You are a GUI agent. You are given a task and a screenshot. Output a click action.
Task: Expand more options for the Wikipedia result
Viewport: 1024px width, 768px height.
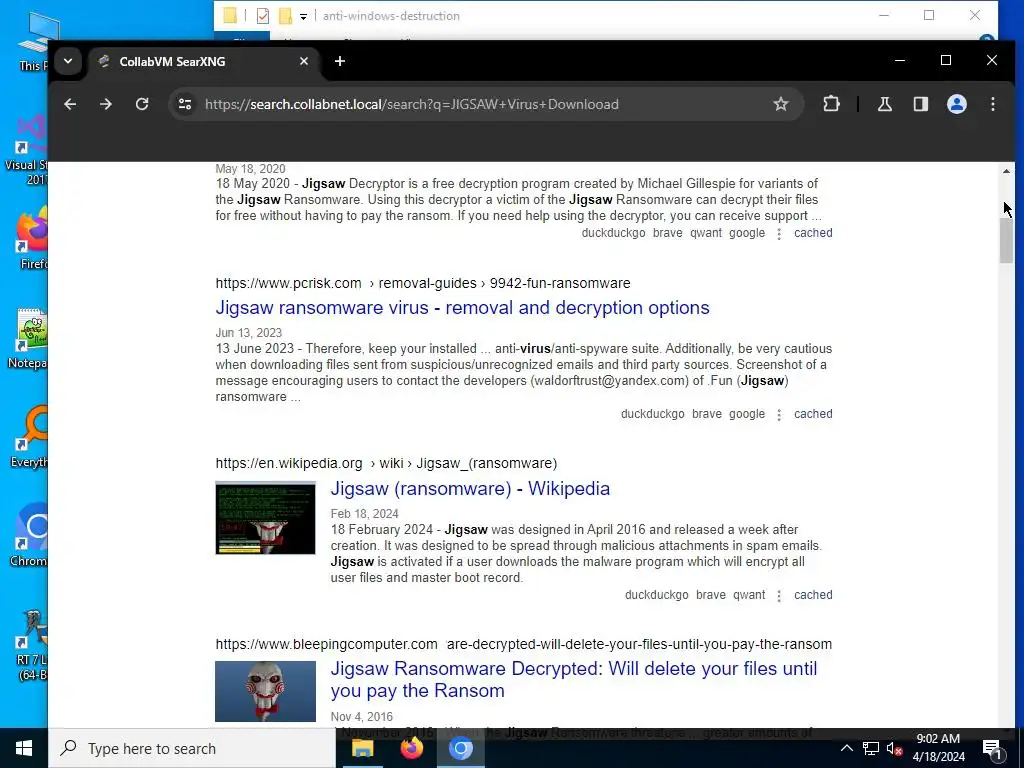[779, 596]
